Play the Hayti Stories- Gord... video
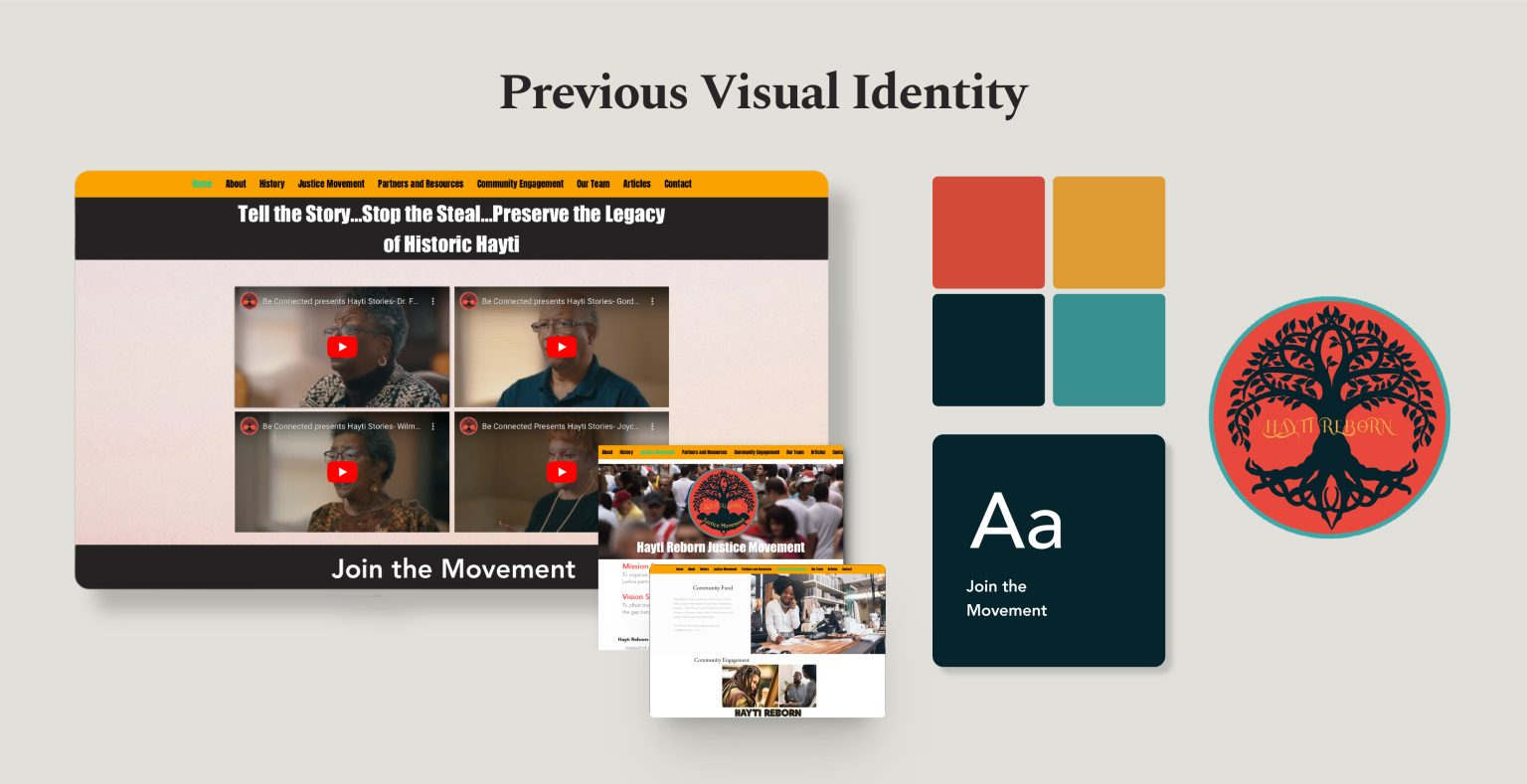Image resolution: width=1527 pixels, height=784 pixels. pos(561,347)
